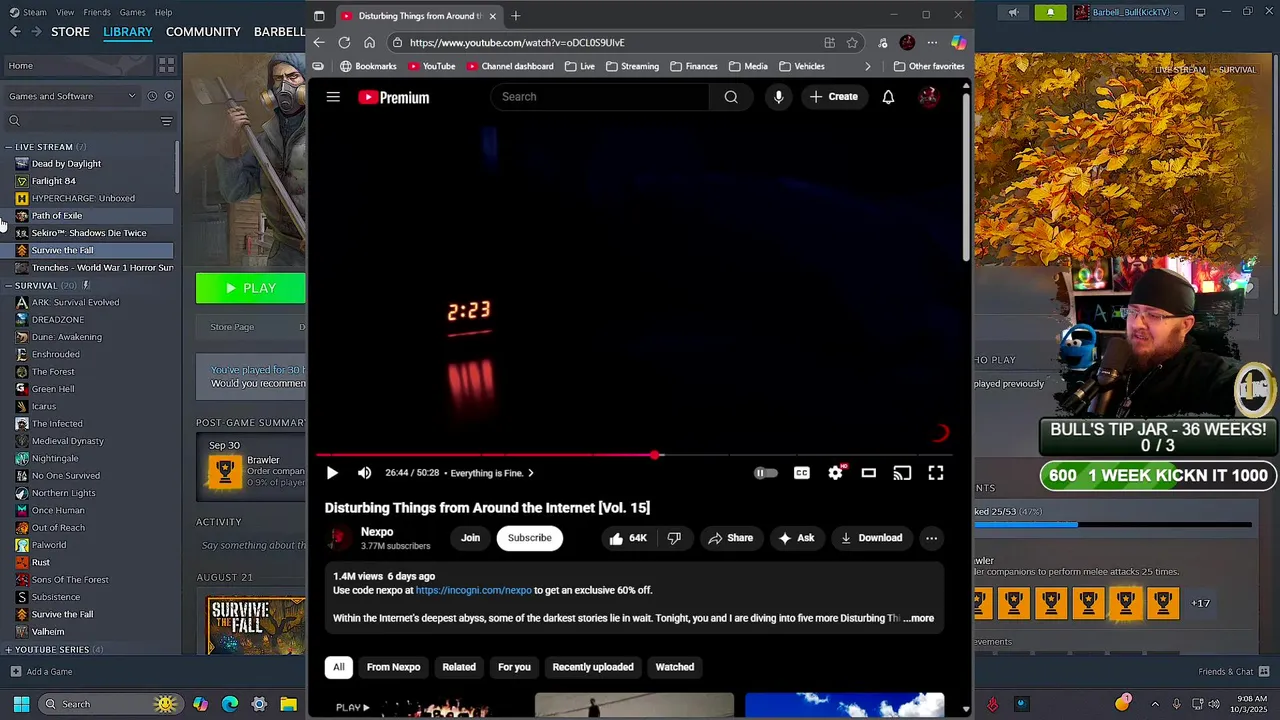
Task: Start voice search with microphone icon
Action: tap(778, 97)
